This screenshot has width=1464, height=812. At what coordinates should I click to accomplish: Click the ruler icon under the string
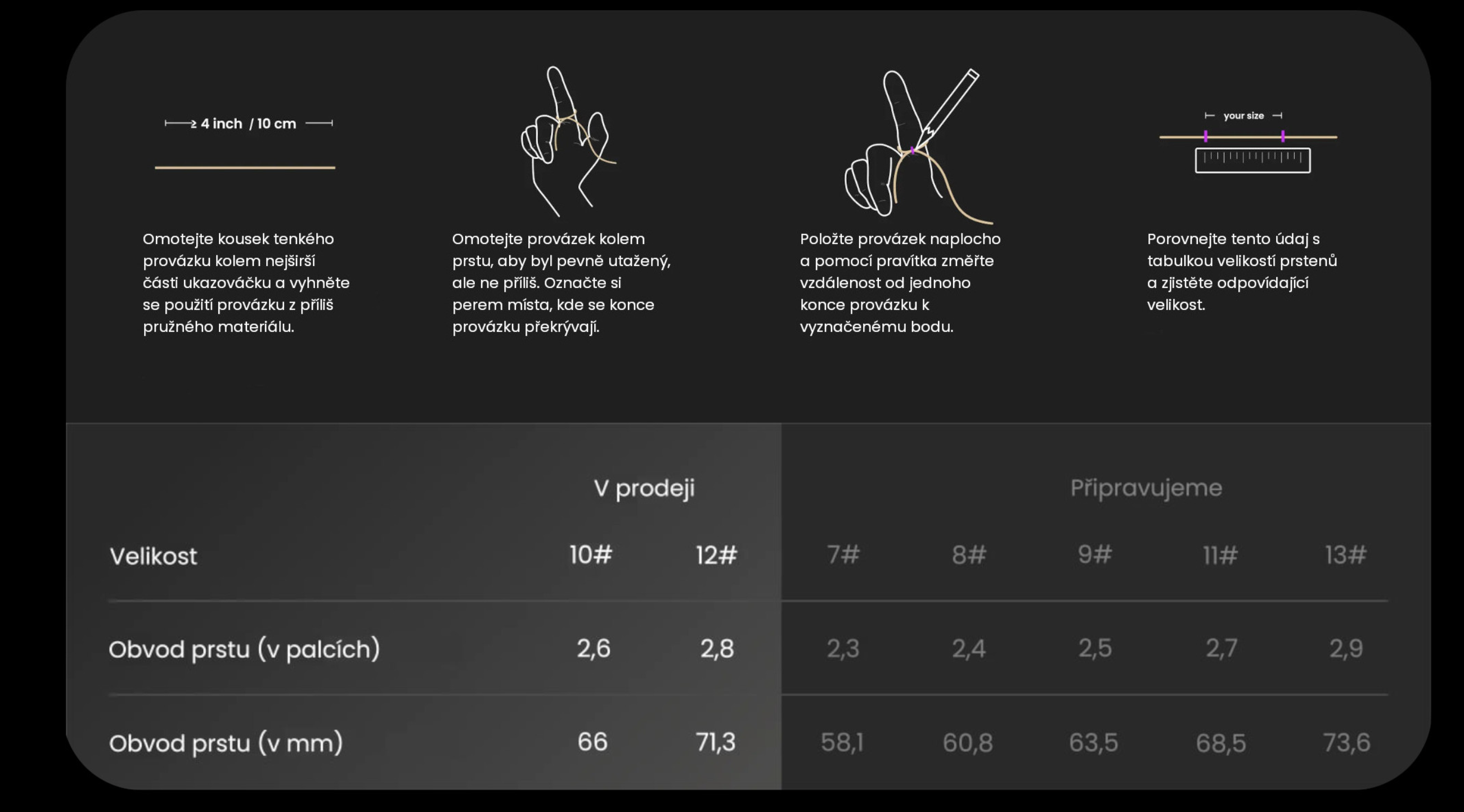pyautogui.click(x=1252, y=160)
